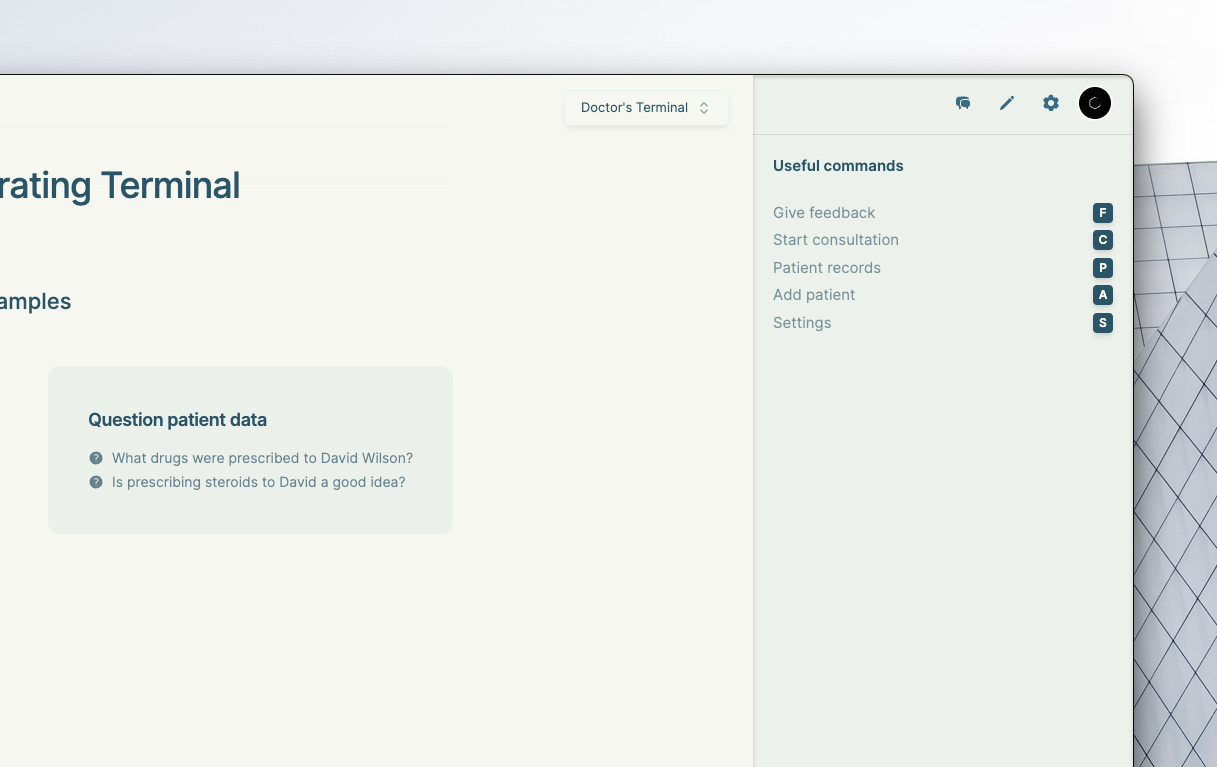Click the A shortcut key badge

coord(1103,295)
